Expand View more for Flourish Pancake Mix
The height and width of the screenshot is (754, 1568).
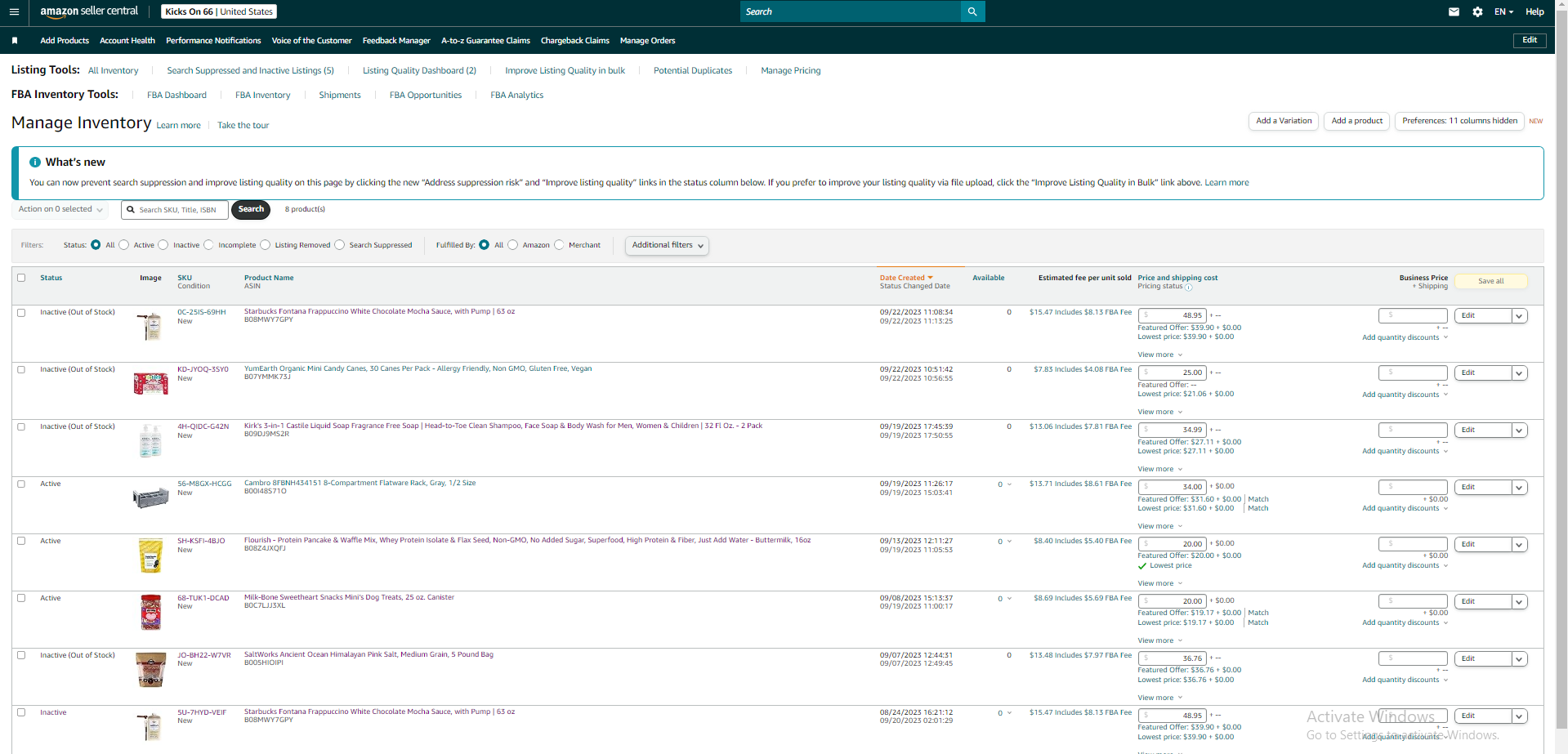point(1160,583)
